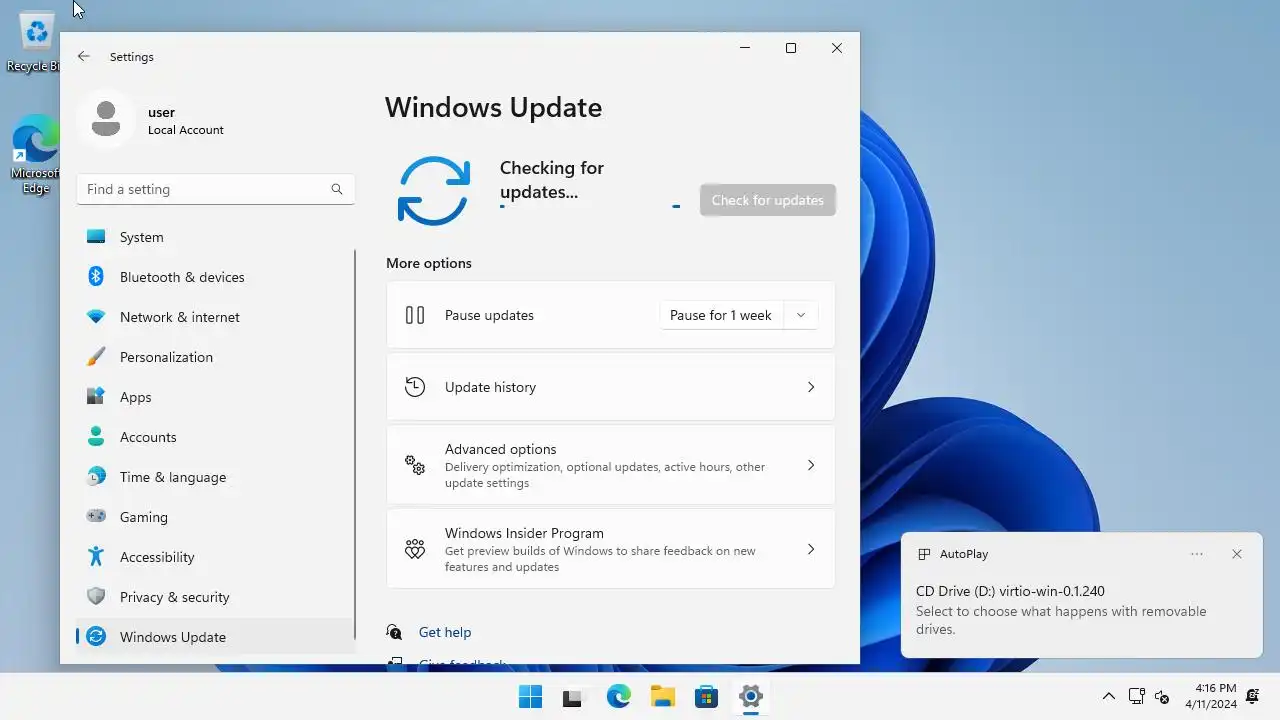Click the System monitor icon in sidebar
This screenshot has width=1280, height=720.
pos(96,237)
